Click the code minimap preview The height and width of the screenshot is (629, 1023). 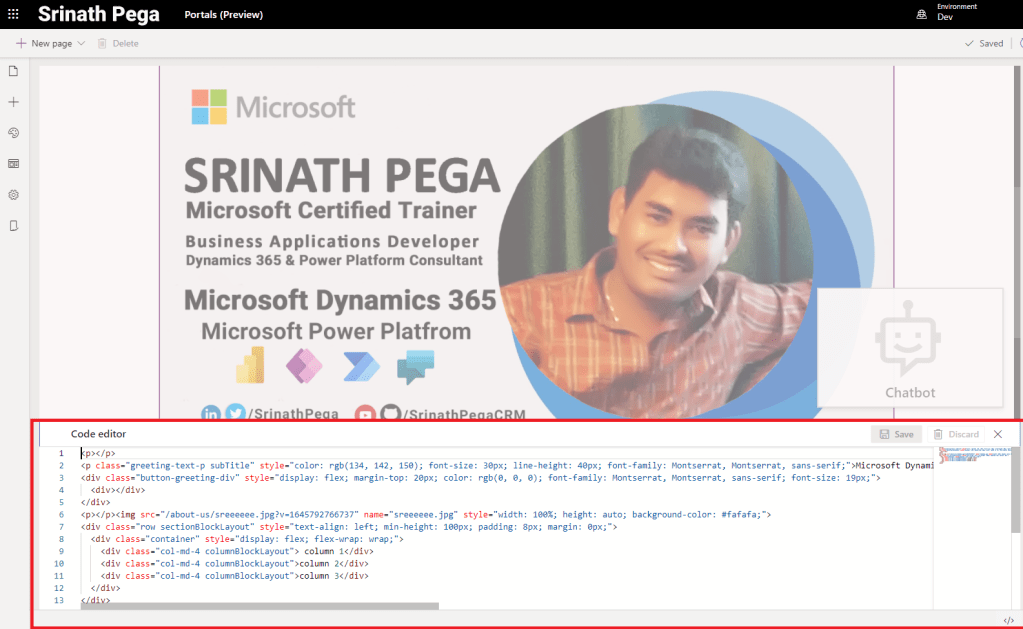click(x=970, y=456)
